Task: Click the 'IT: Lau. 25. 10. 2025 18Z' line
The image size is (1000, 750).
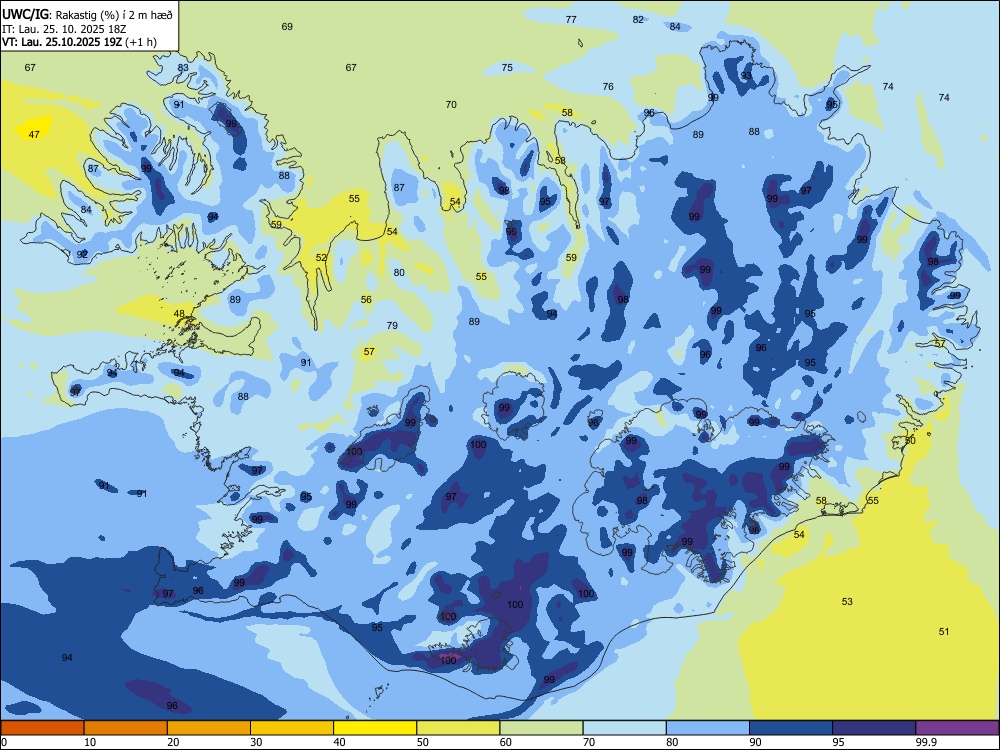Action: [x=66, y=29]
